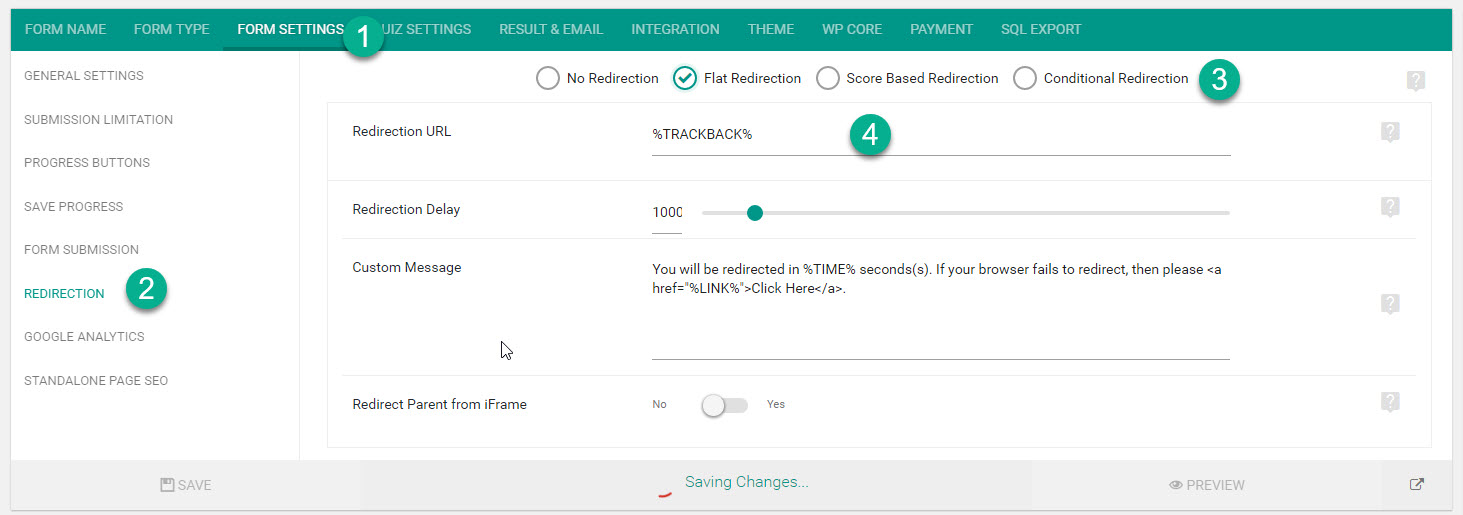Click the Redirection URL input field

940,134
